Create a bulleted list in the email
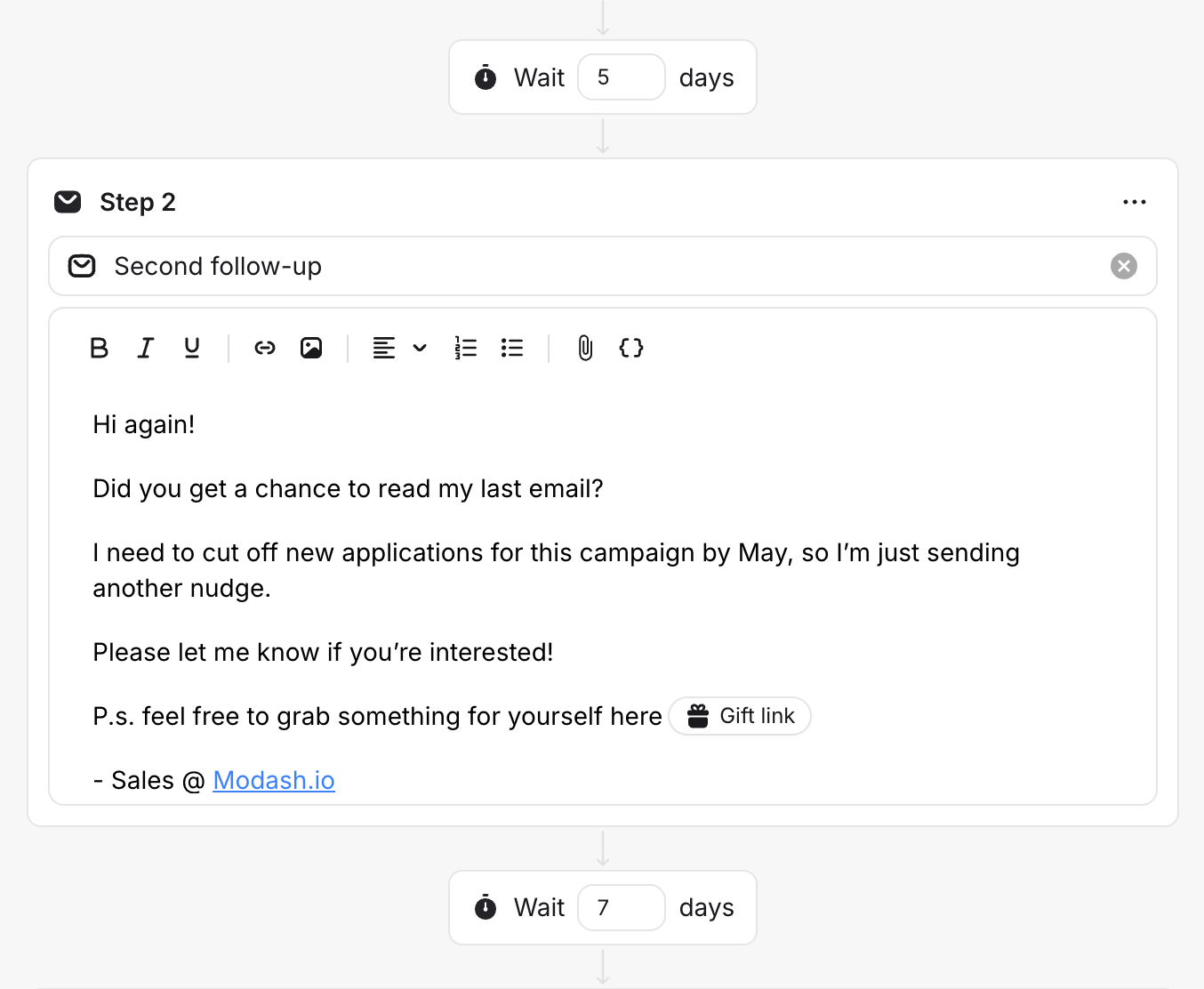This screenshot has width=1204, height=989. (512, 348)
